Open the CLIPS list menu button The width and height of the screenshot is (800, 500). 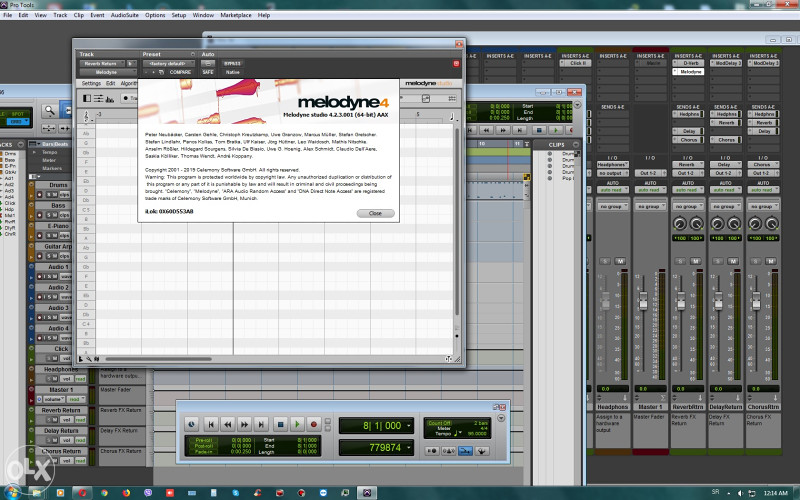click(576, 144)
